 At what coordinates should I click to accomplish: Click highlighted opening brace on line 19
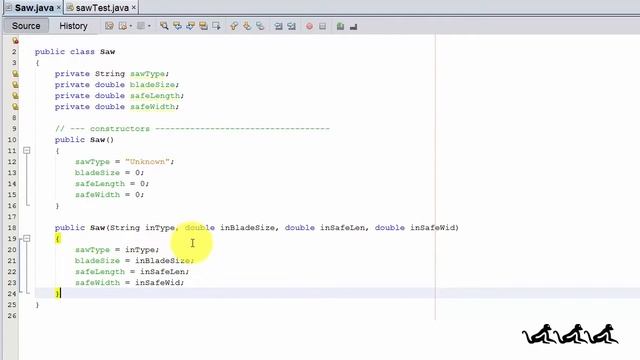[x=58, y=238]
